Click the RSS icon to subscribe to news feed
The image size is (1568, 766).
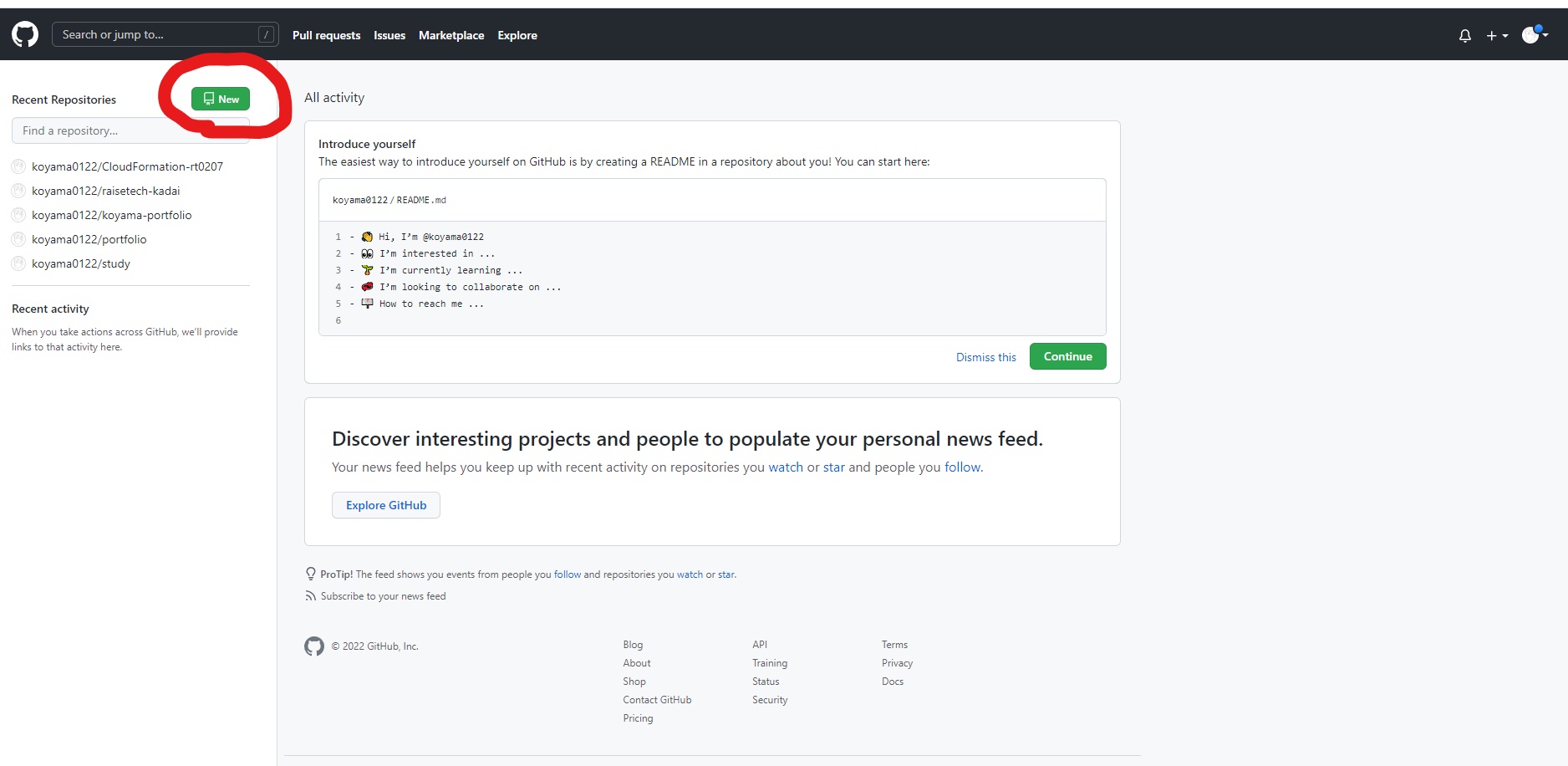pyautogui.click(x=310, y=595)
